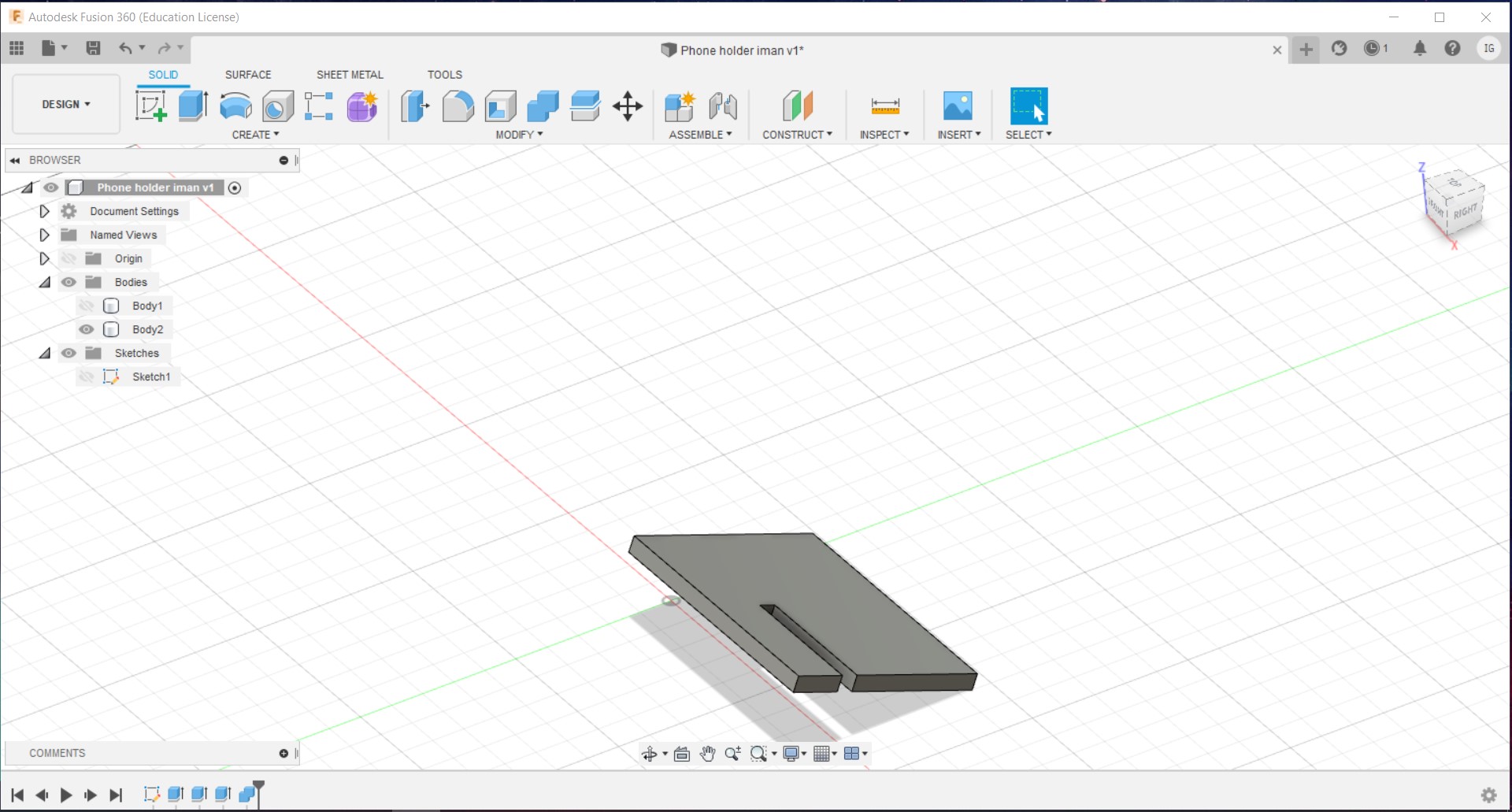Click the Look At icon in navigation bar
This screenshot has width=1512, height=812.
tap(682, 754)
